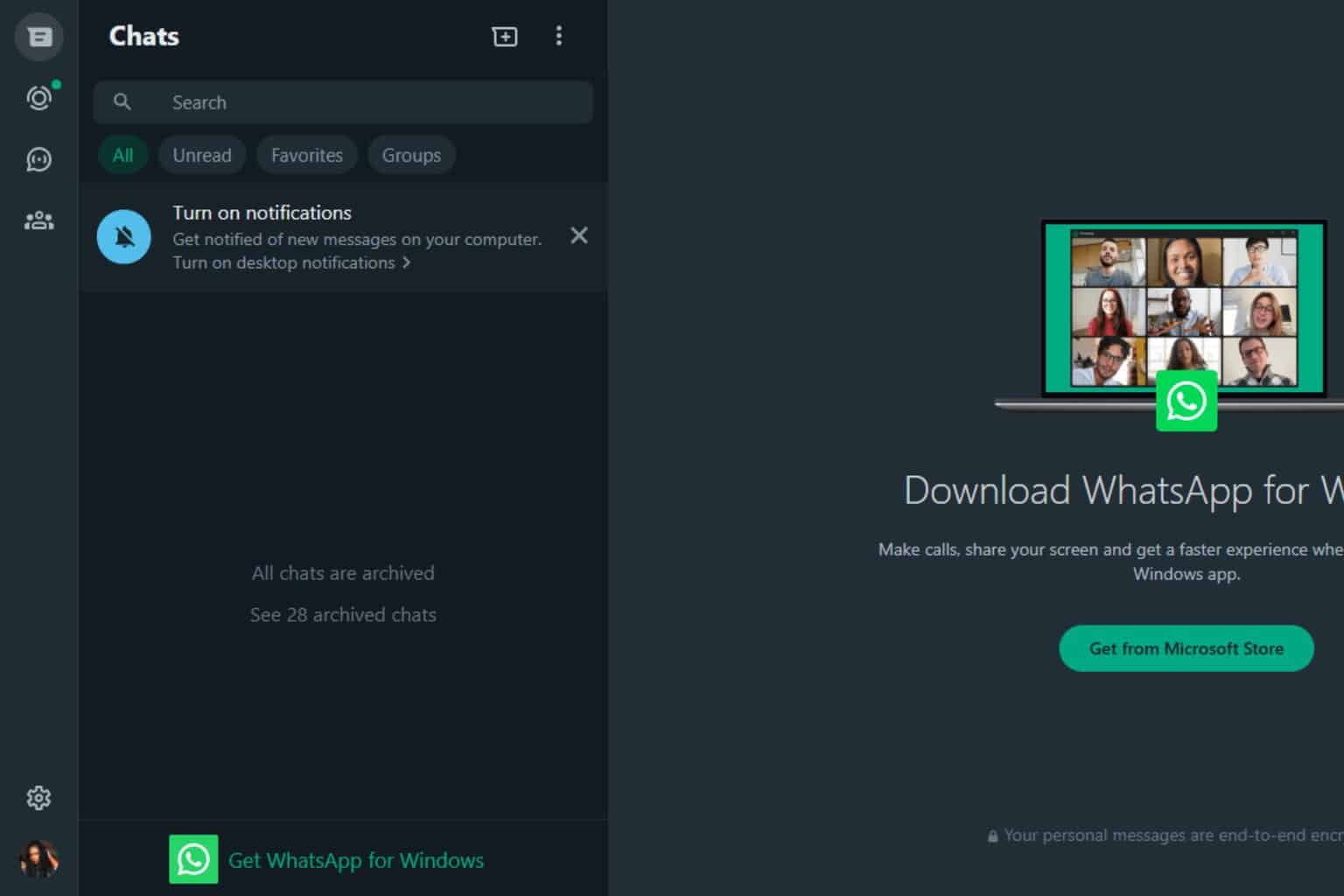Image resolution: width=1344 pixels, height=896 pixels.
Task: Click the WhatsApp logo on laptop image
Action: click(x=1186, y=402)
